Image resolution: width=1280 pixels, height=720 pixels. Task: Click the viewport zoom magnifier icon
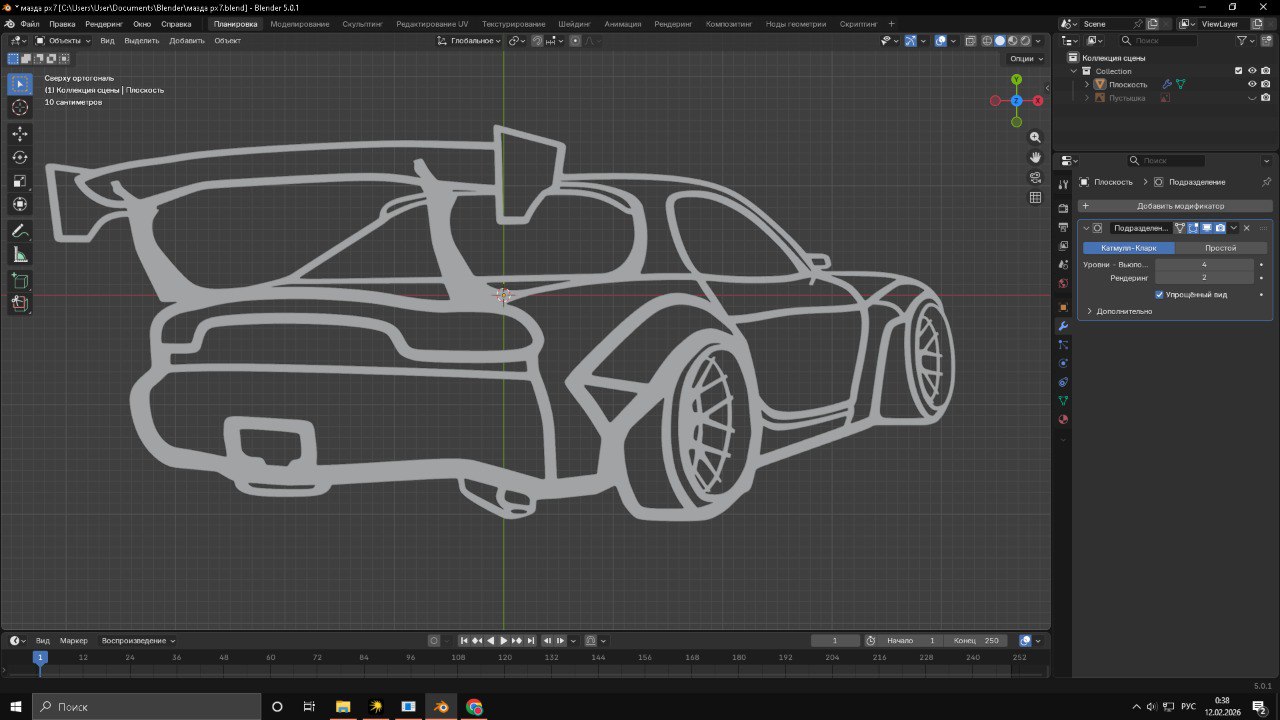pyautogui.click(x=1035, y=137)
